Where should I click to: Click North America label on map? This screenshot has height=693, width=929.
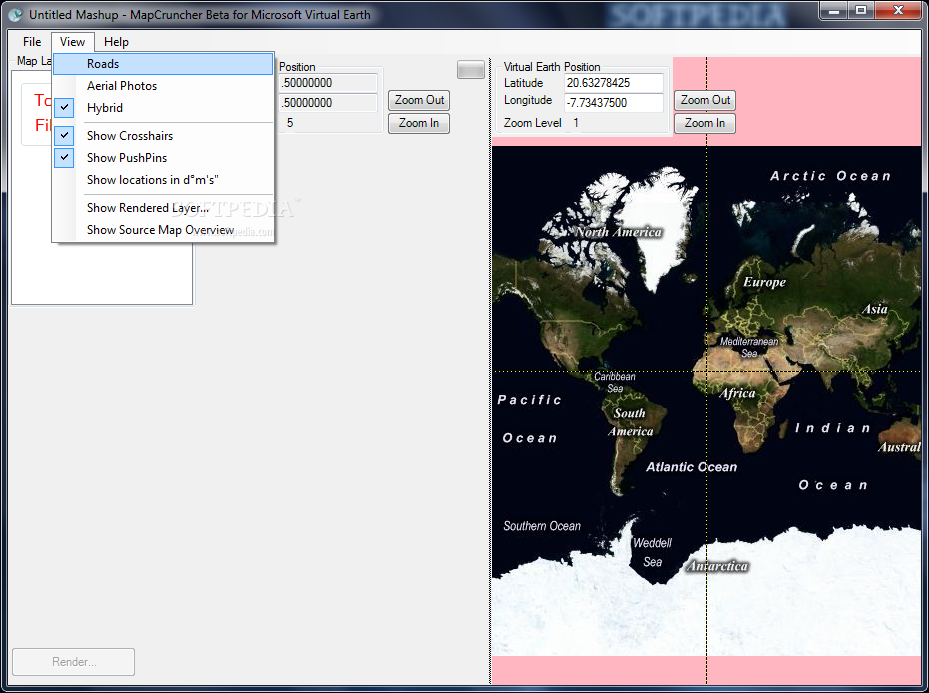click(x=619, y=232)
